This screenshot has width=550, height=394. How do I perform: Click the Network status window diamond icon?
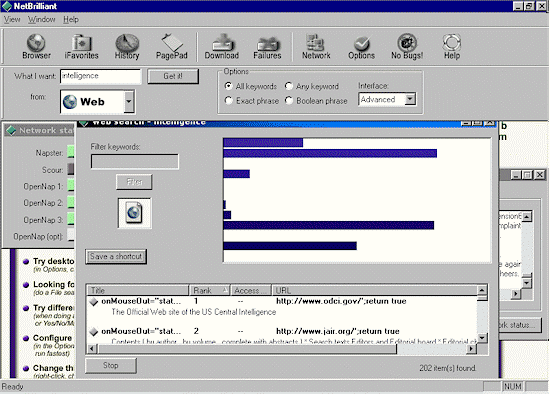(11, 131)
